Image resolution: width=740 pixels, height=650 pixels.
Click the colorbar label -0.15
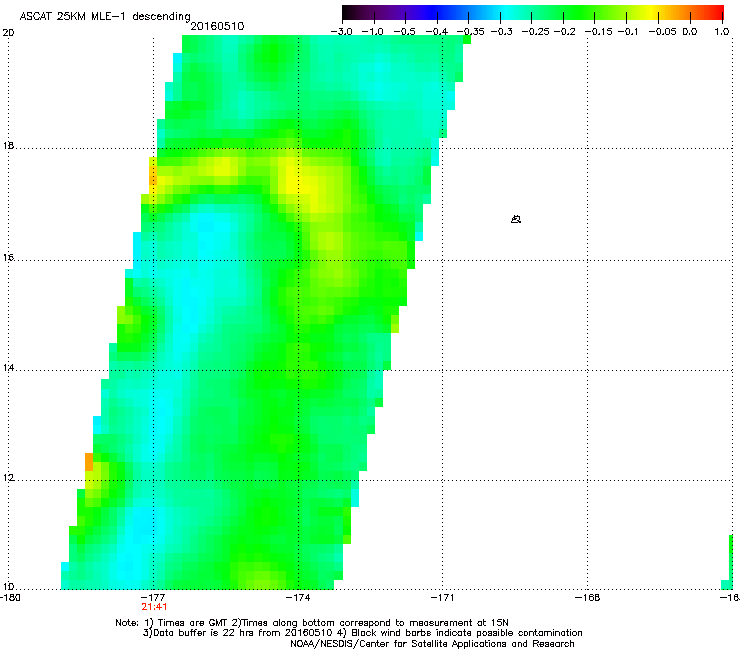pyautogui.click(x=598, y=32)
